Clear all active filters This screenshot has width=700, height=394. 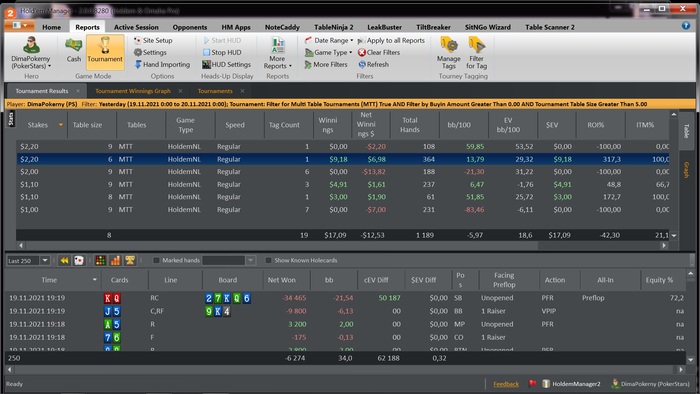[379, 52]
